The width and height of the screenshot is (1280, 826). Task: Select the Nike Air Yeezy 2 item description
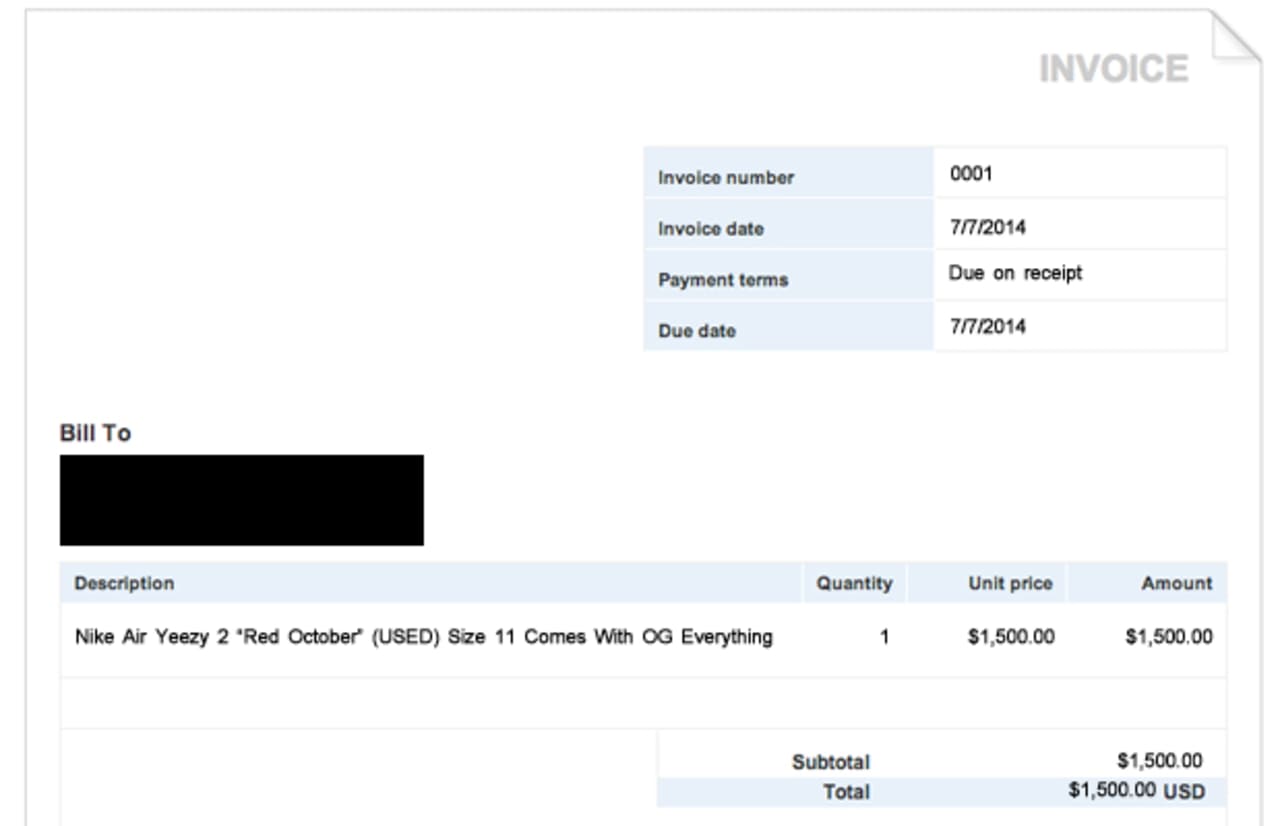(x=423, y=637)
